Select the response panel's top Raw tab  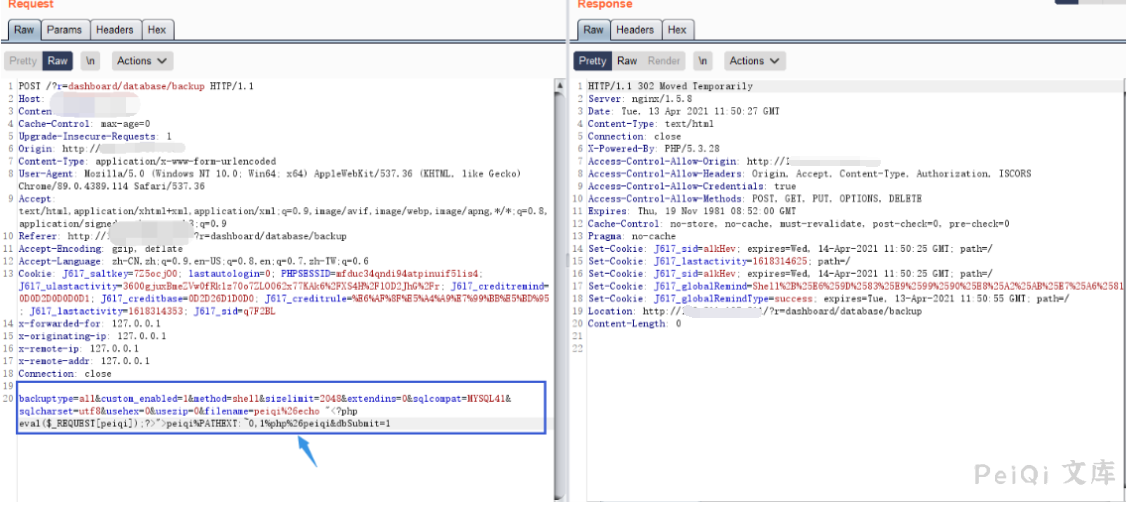pos(594,30)
